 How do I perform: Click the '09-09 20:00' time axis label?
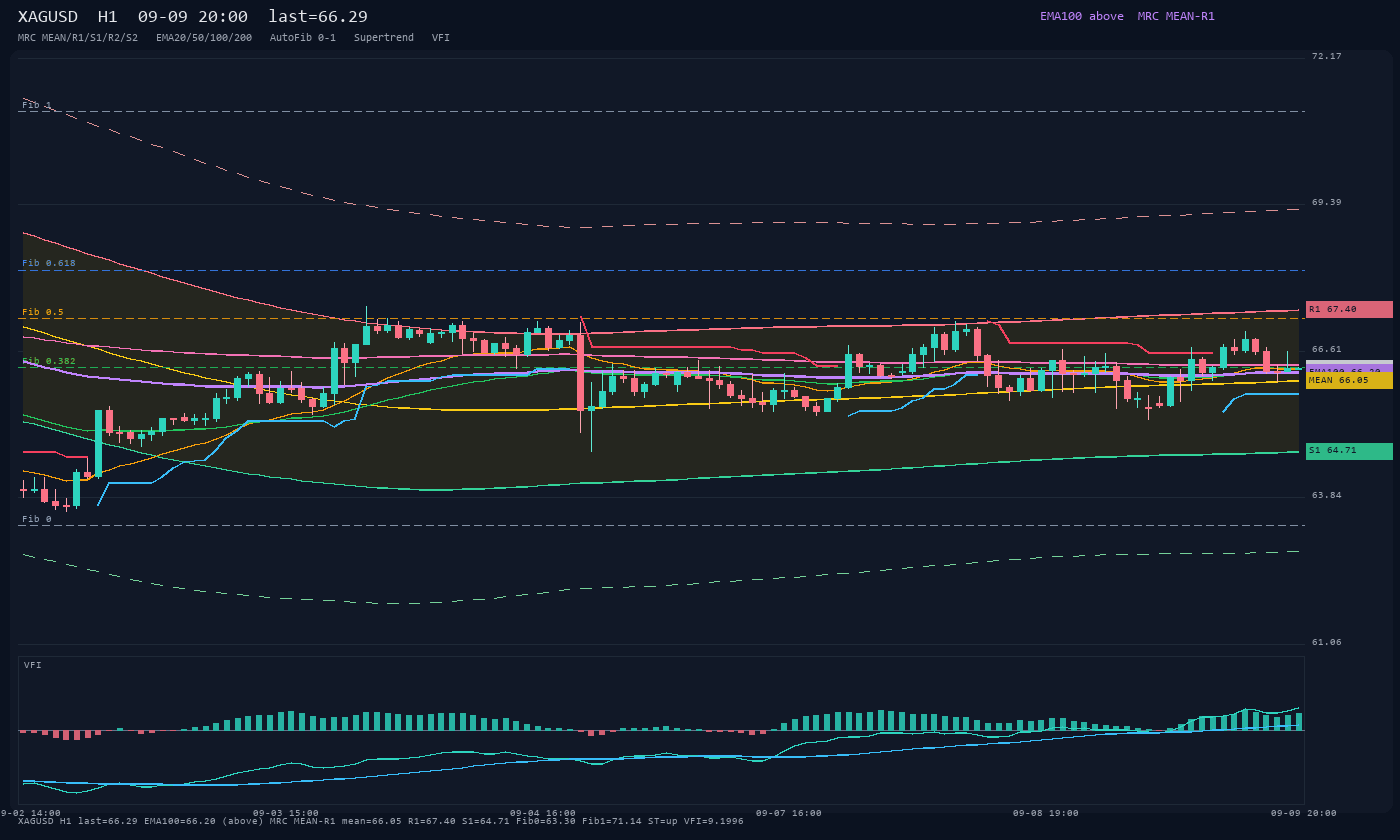coord(1304,813)
